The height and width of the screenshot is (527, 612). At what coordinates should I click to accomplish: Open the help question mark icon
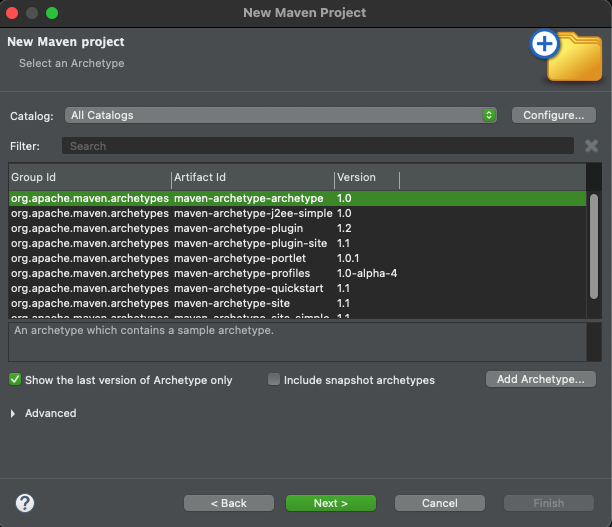point(25,503)
